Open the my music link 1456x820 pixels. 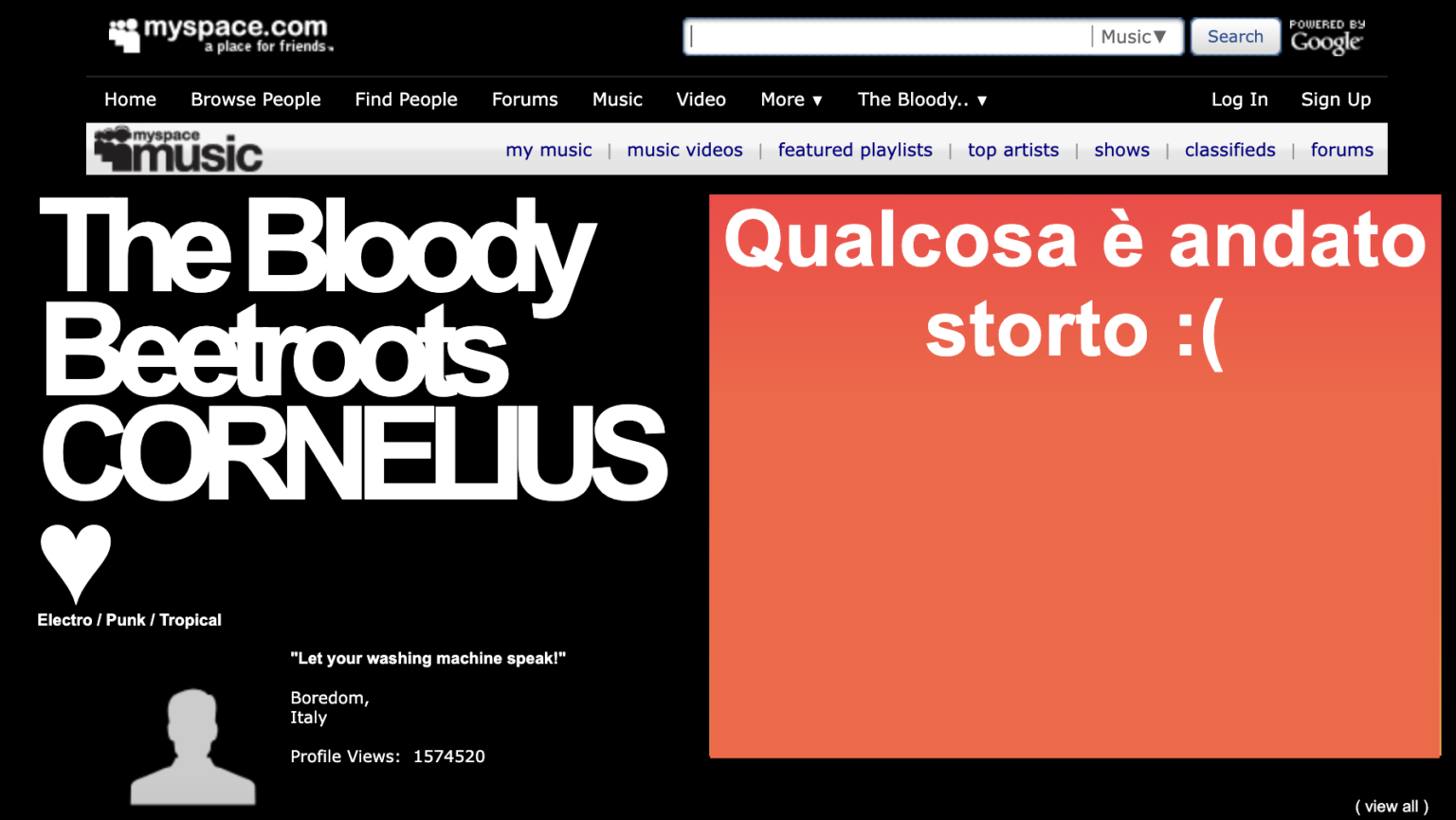click(549, 150)
